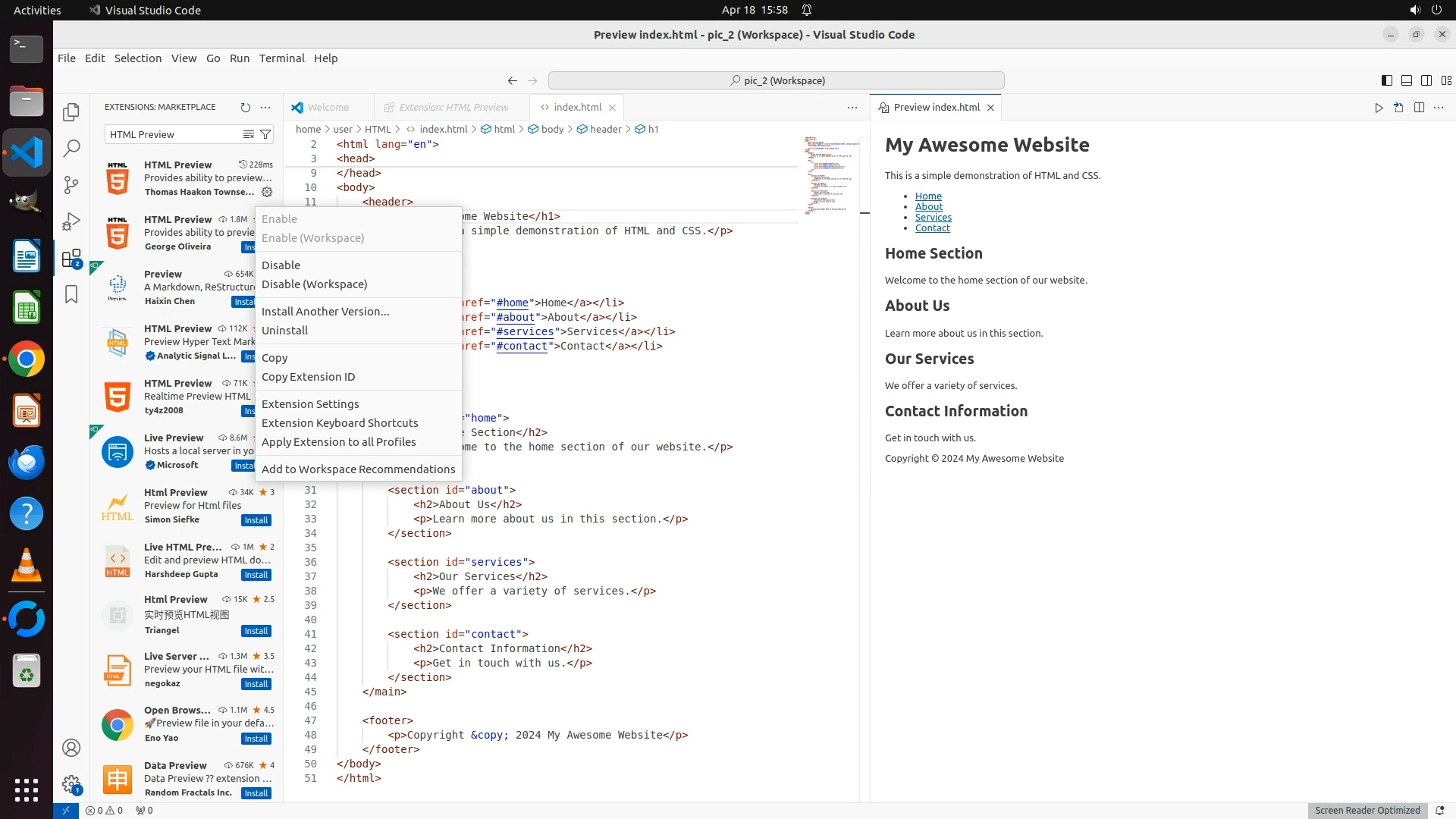
Task: Open the Search view icon
Action: tap(71, 149)
